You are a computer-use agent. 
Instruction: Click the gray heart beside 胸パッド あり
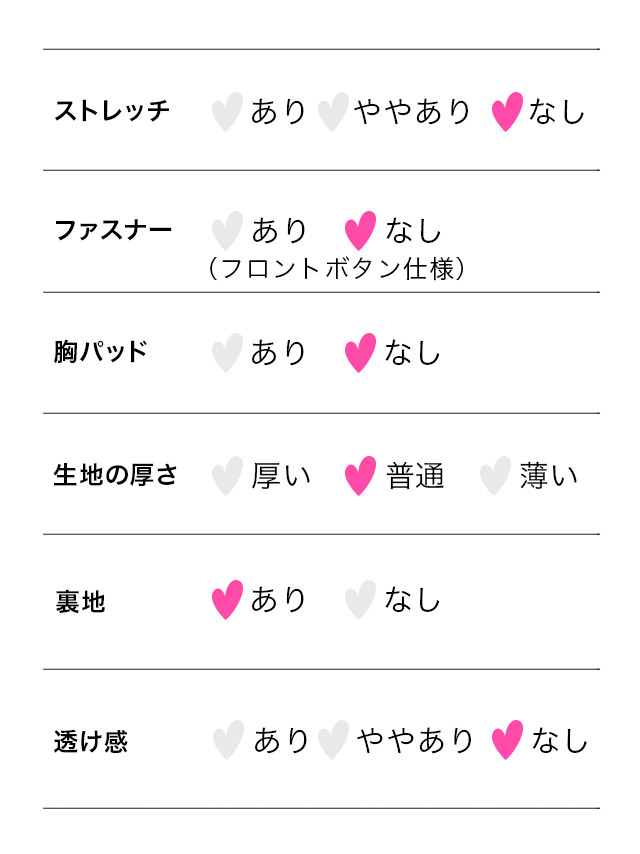pos(227,353)
